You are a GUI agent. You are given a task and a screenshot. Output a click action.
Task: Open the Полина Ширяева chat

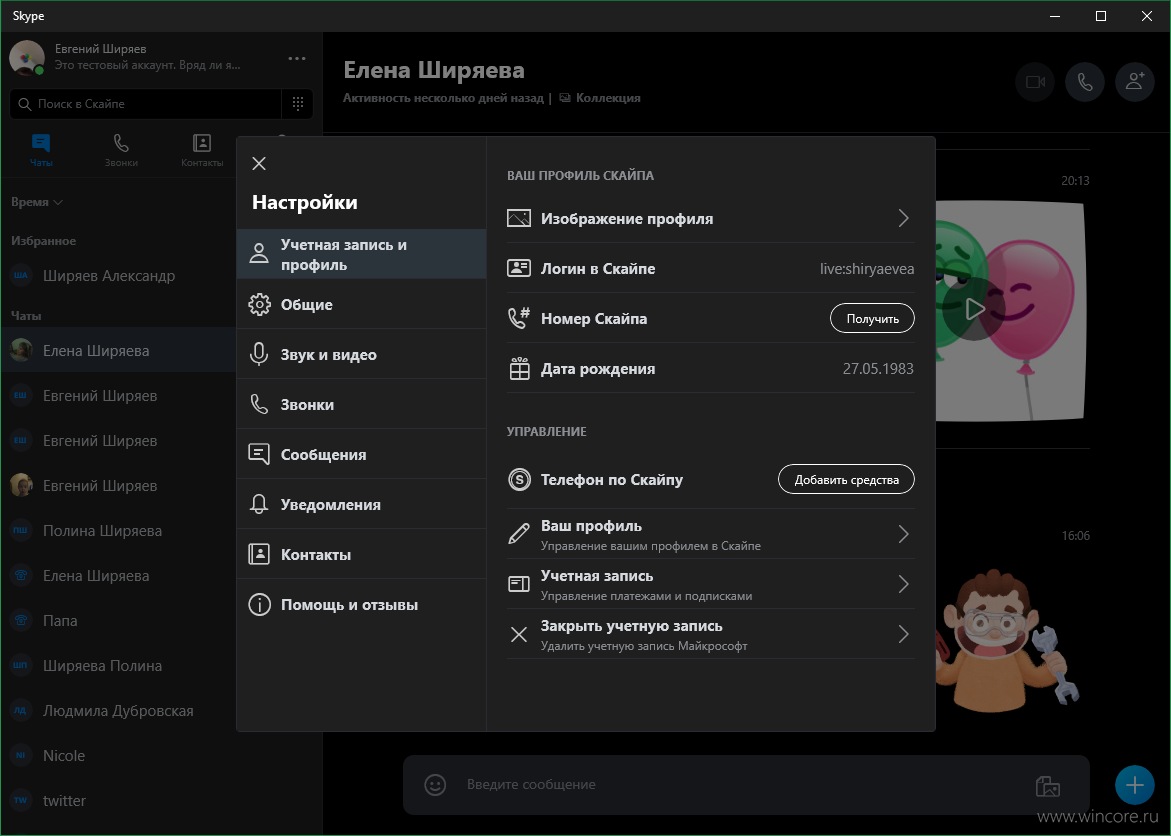(x=118, y=530)
